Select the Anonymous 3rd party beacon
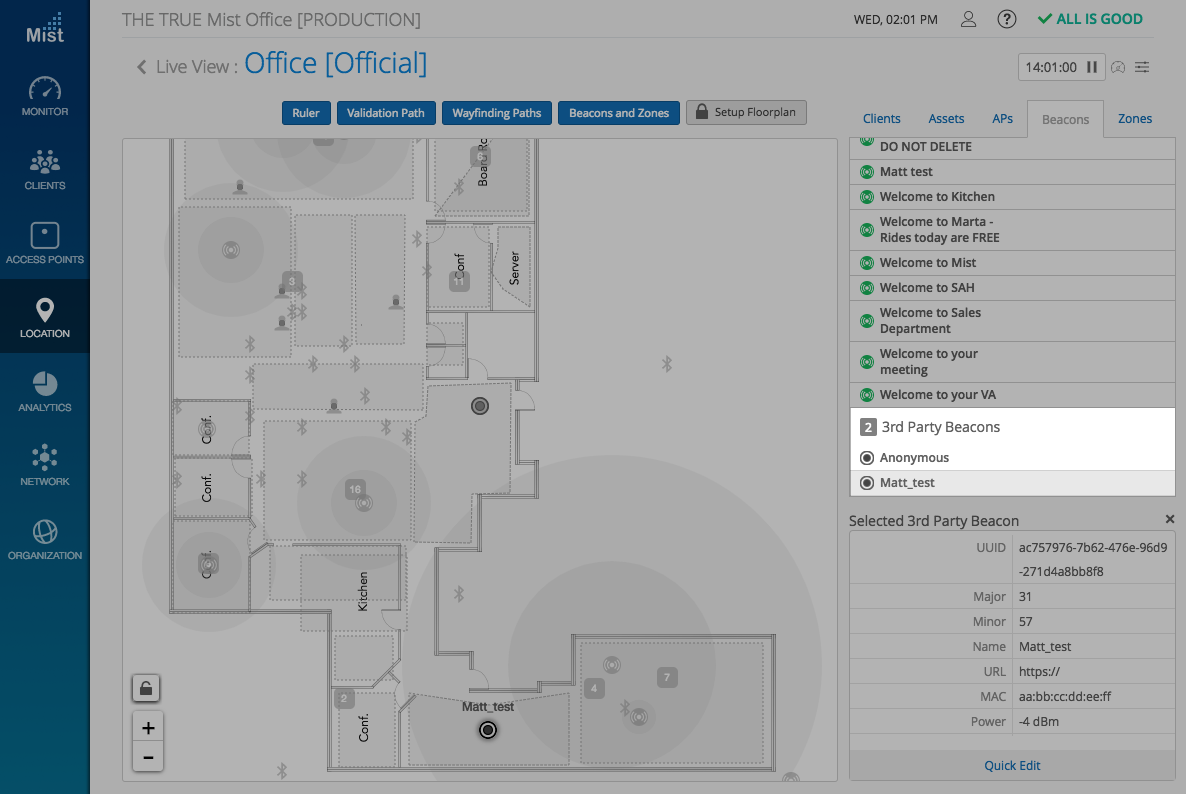 1012,457
